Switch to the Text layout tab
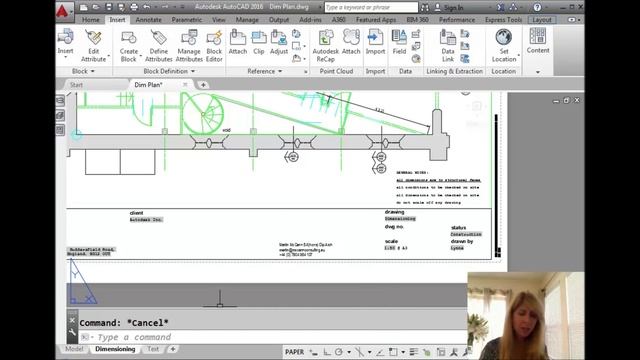640x360 pixels. (153, 349)
